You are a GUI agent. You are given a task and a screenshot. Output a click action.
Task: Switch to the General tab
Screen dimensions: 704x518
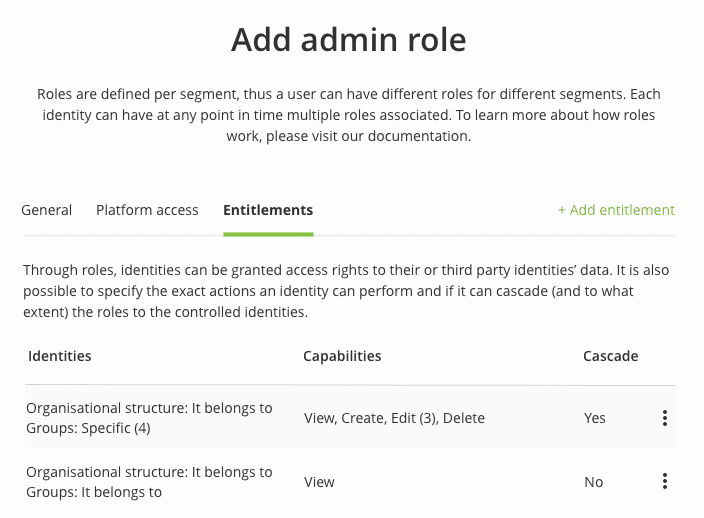tap(47, 210)
